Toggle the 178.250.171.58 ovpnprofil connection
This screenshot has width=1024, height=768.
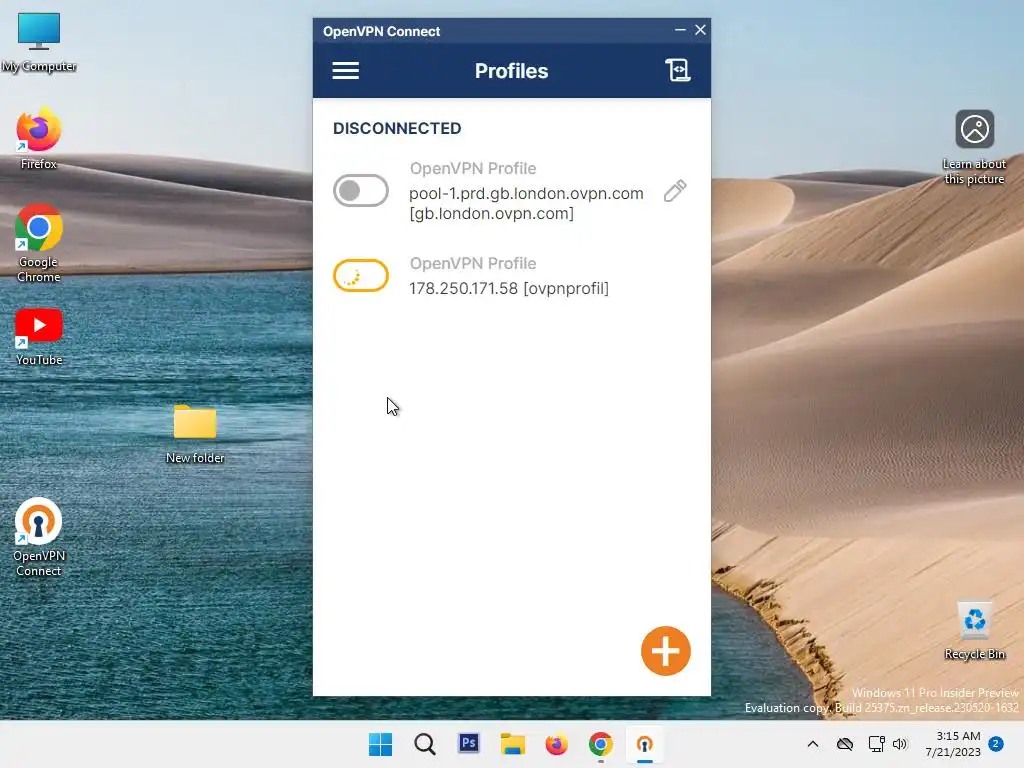(360, 276)
